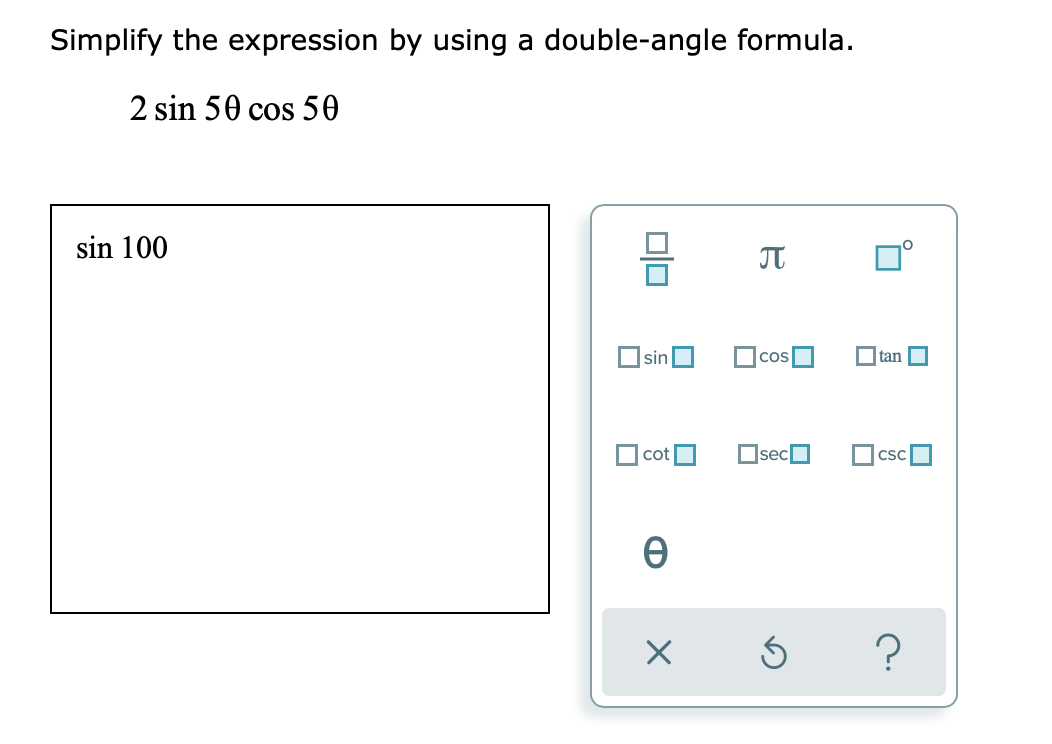Select the sin 100 answer text
The image size is (1052, 744).
[120, 248]
